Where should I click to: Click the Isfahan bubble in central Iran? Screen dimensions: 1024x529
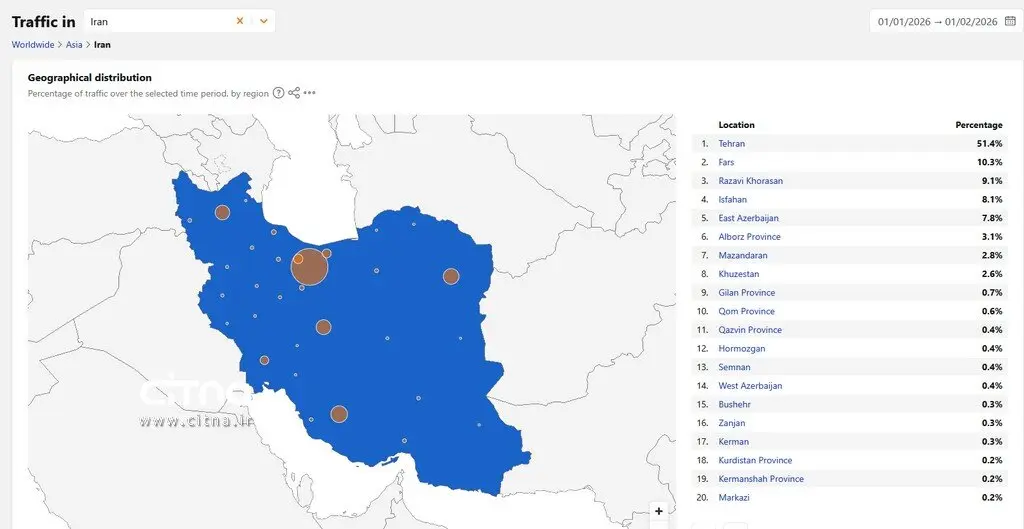[x=323, y=327]
